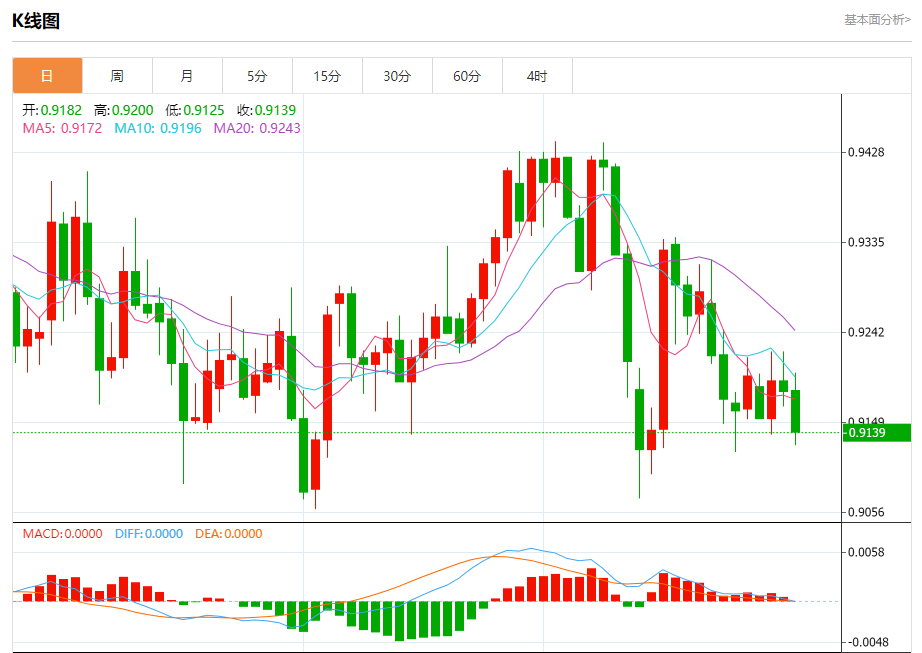
Task: Open the 60分 interval tab
Action: (467, 75)
